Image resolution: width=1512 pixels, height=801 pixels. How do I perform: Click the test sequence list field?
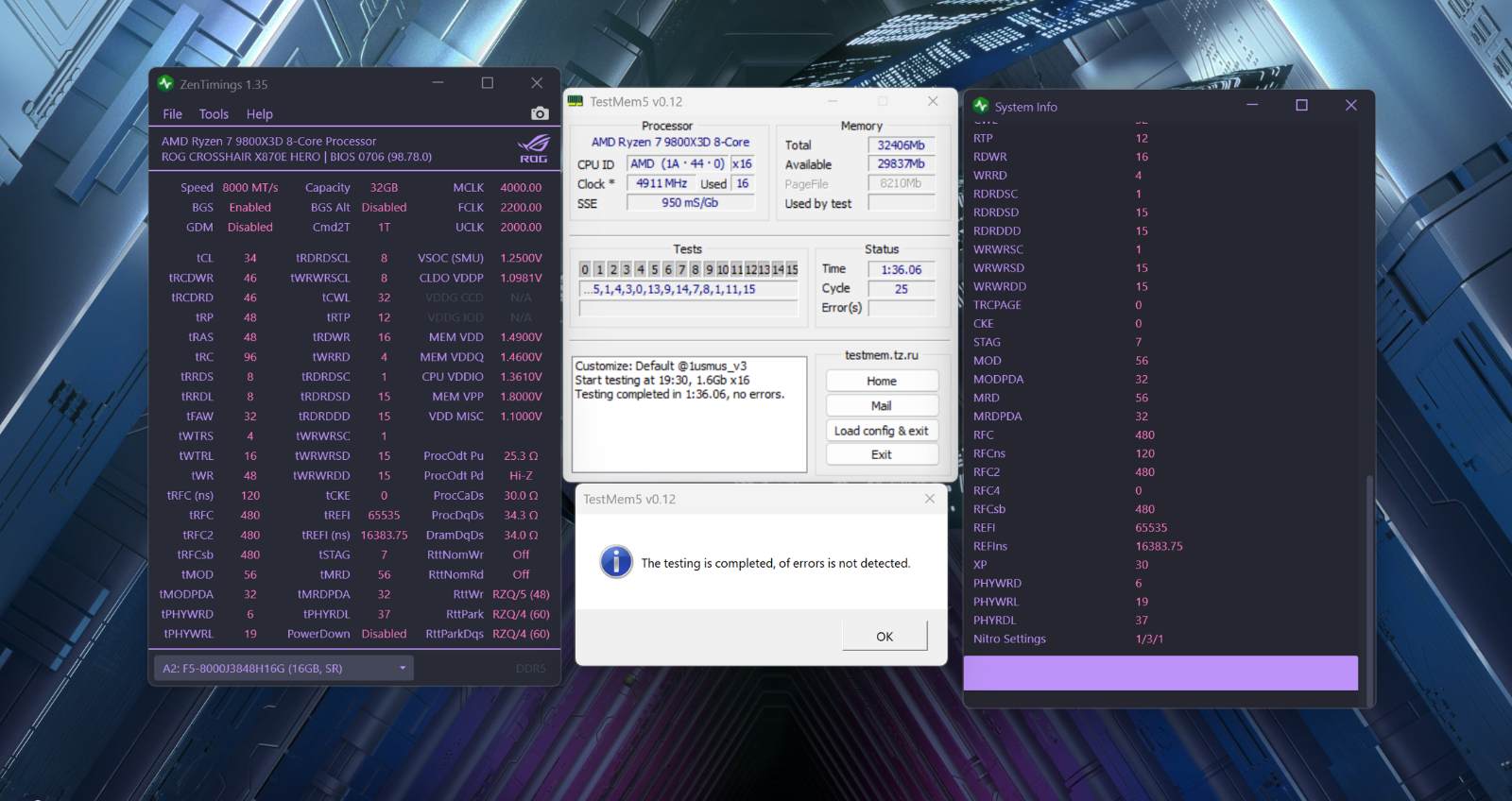[689, 289]
